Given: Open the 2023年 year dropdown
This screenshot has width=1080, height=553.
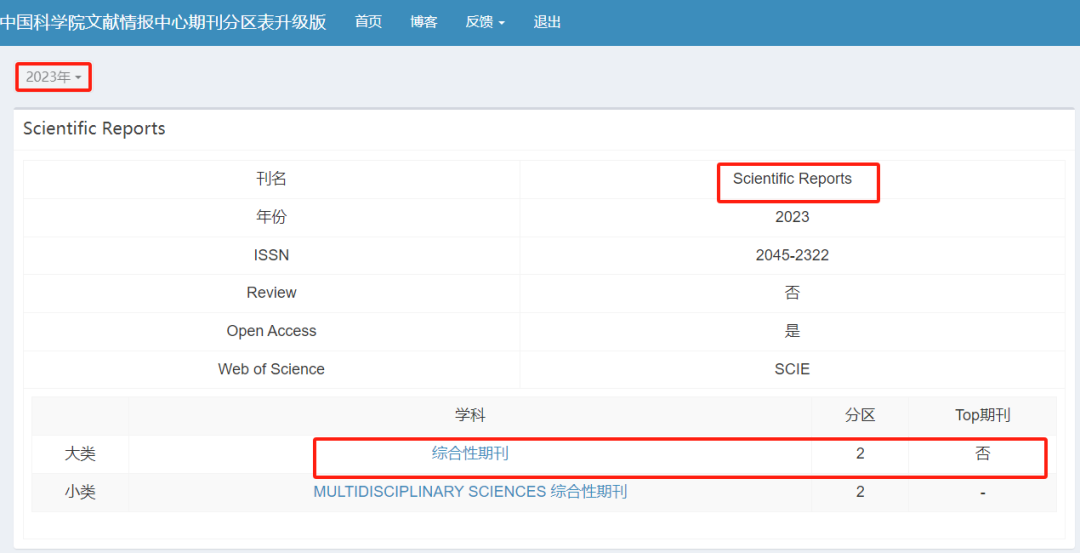Looking at the screenshot, I should [x=54, y=77].
